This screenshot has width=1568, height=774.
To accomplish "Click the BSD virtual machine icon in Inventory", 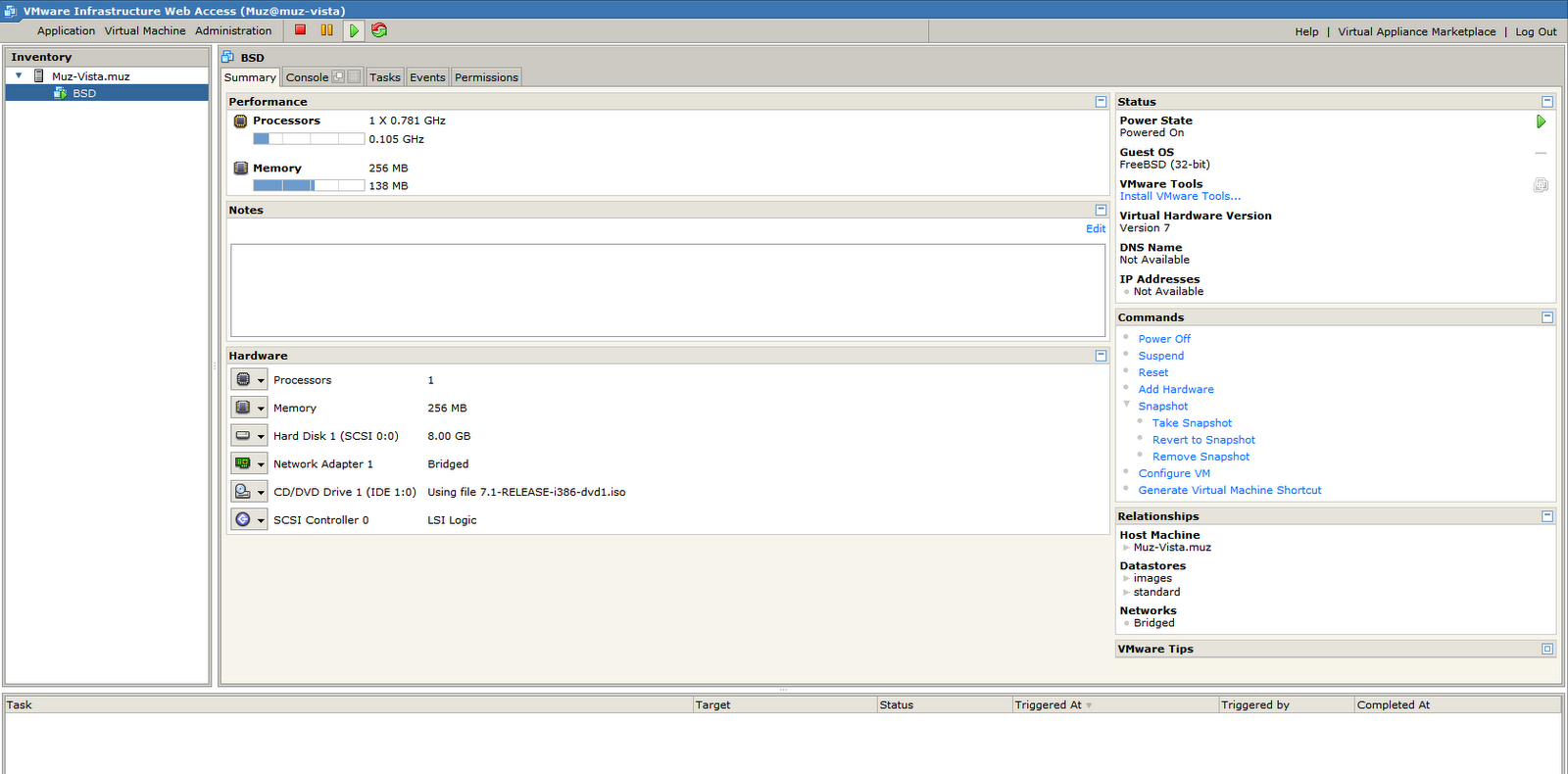I will (x=60, y=93).
